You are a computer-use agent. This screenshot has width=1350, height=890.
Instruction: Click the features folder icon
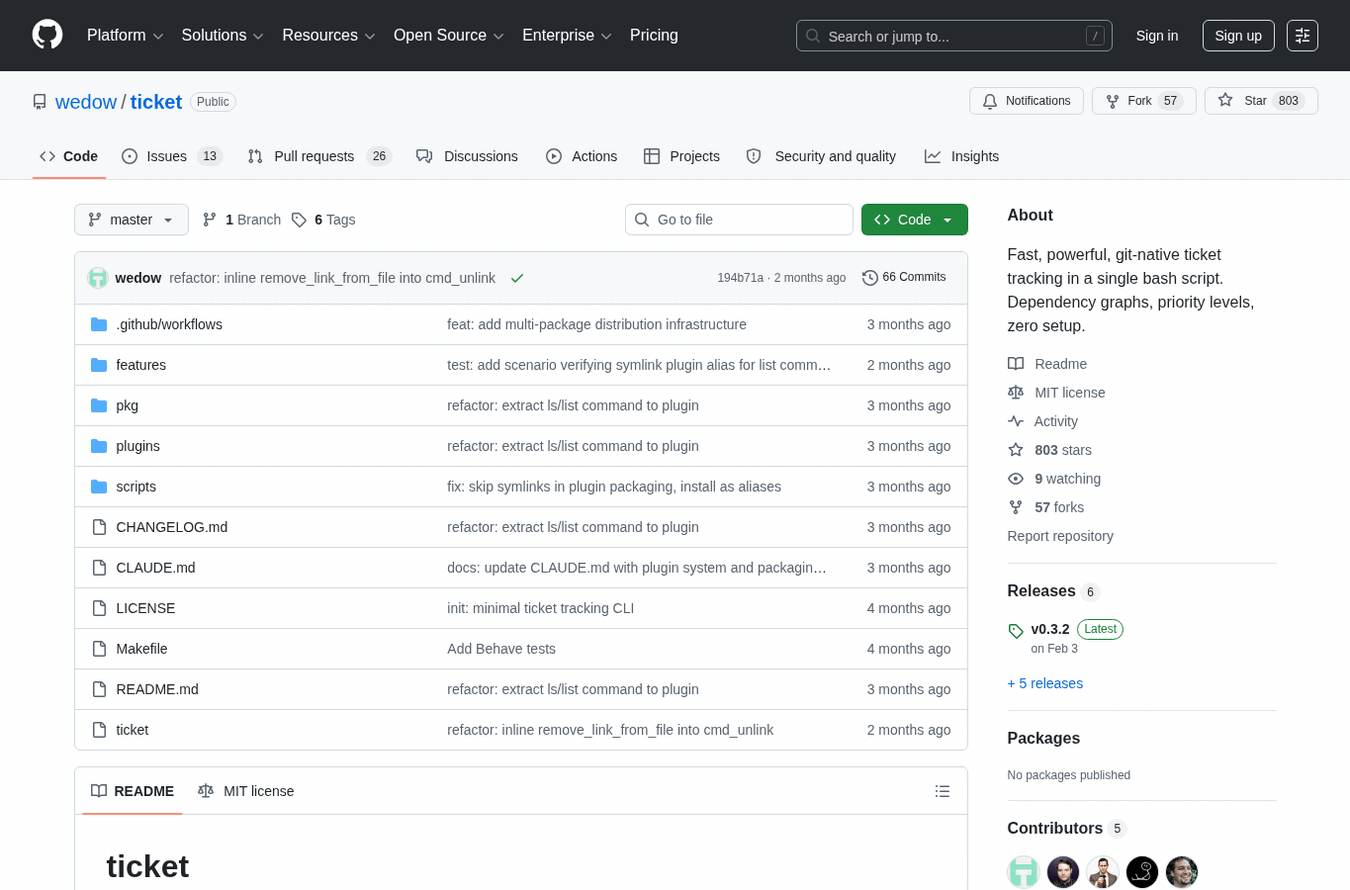pyautogui.click(x=99, y=365)
